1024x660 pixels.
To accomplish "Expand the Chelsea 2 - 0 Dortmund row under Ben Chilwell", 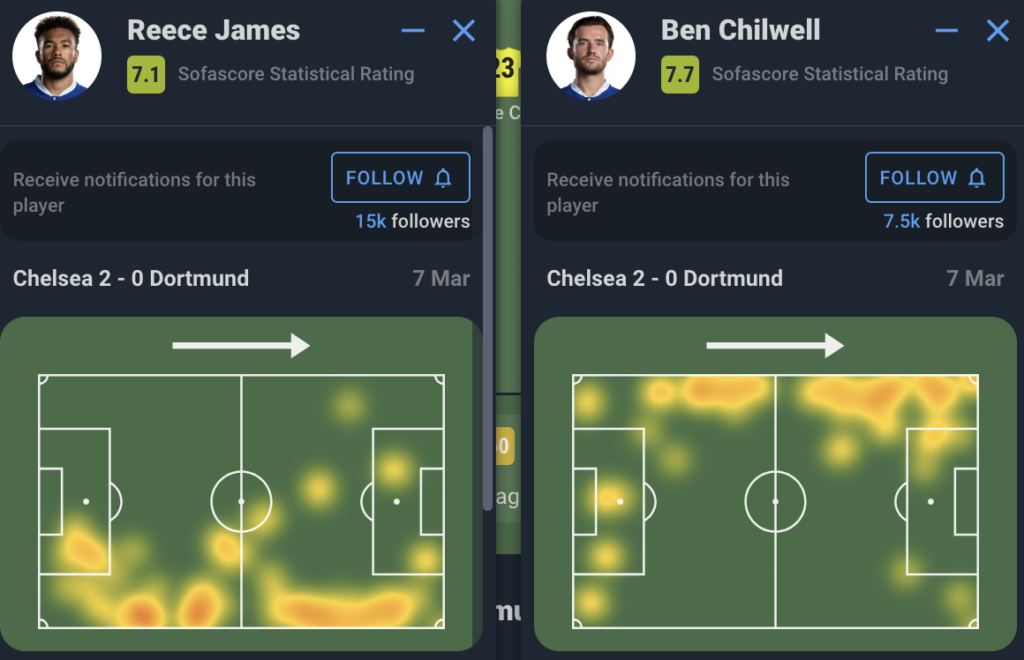I will [775, 279].
